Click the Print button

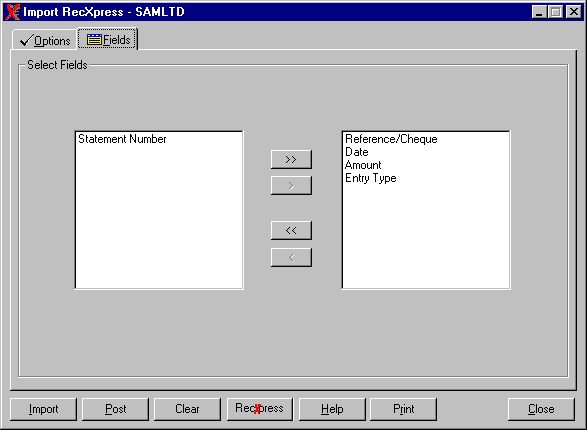[403, 409]
